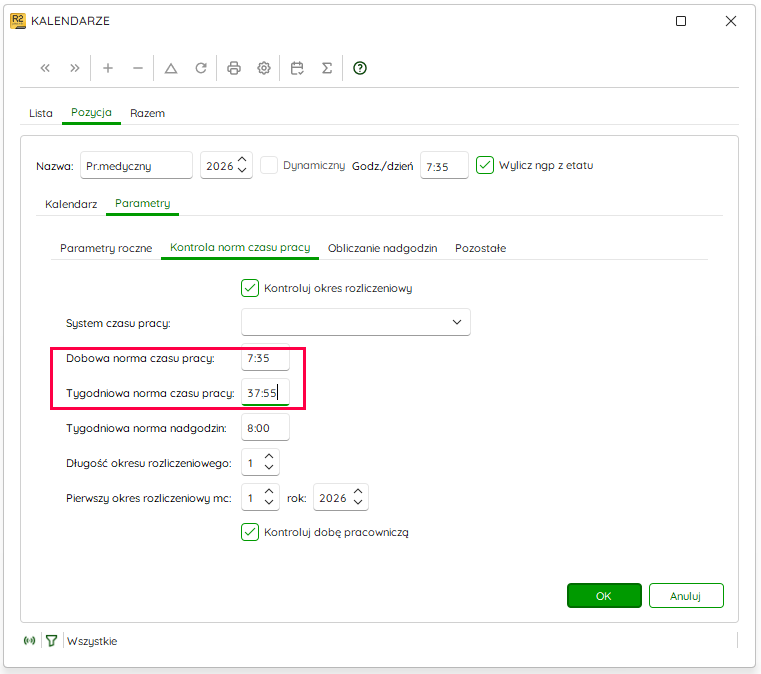
Task: Refresh data with the circular arrow icon
Action: coord(201,68)
